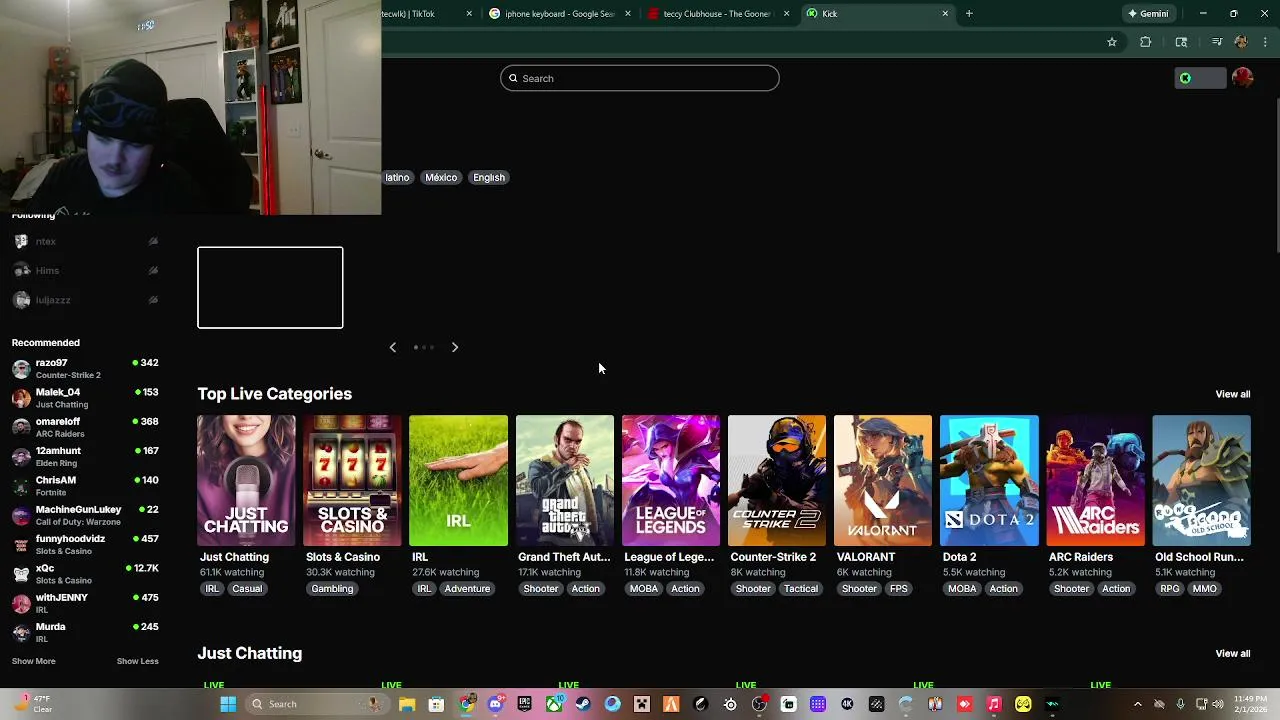The width and height of the screenshot is (1280, 720).
Task: Open the SteelSeries taskbar icon
Action: [x=730, y=704]
